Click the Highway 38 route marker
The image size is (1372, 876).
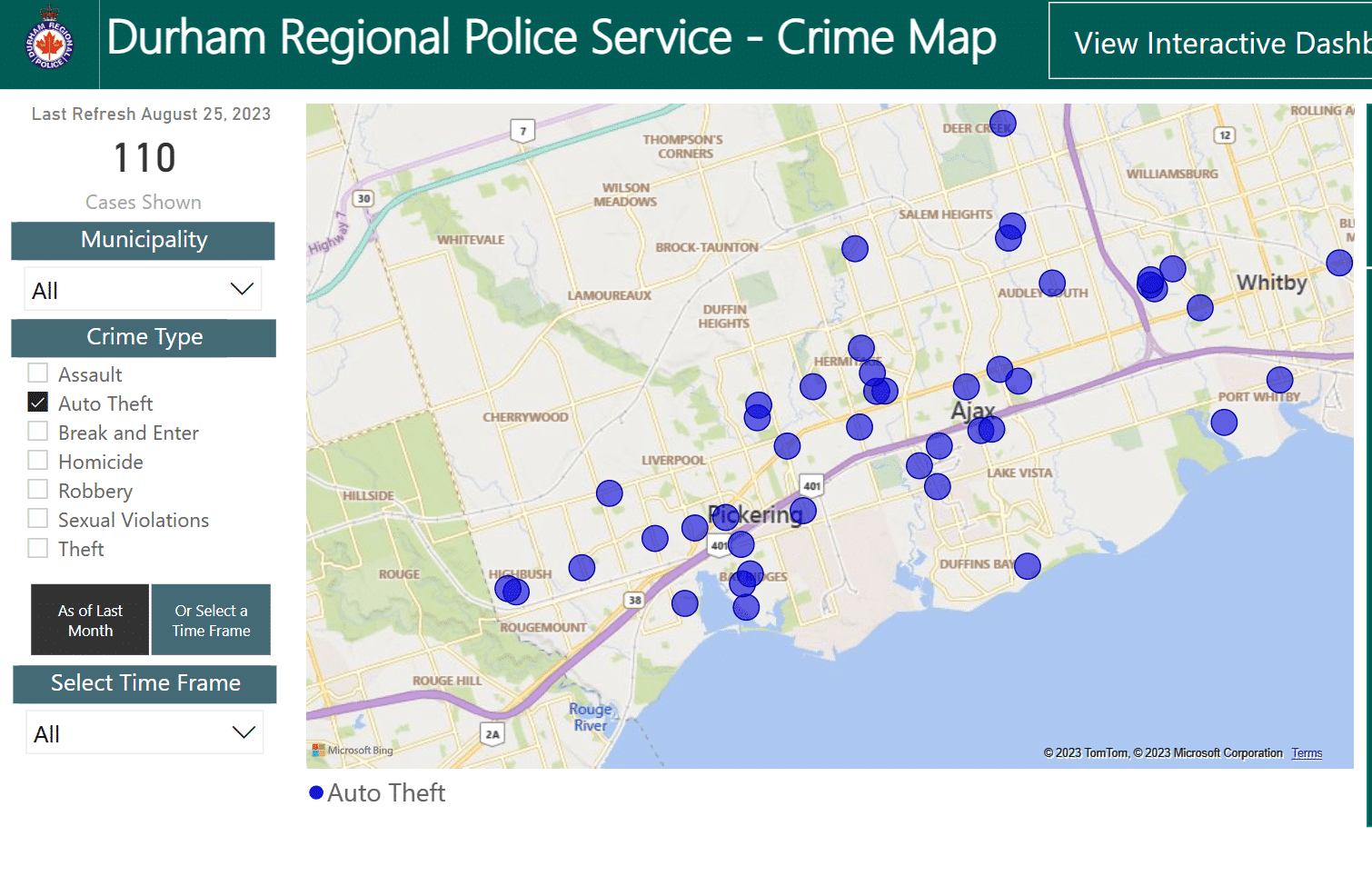pyautogui.click(x=634, y=600)
